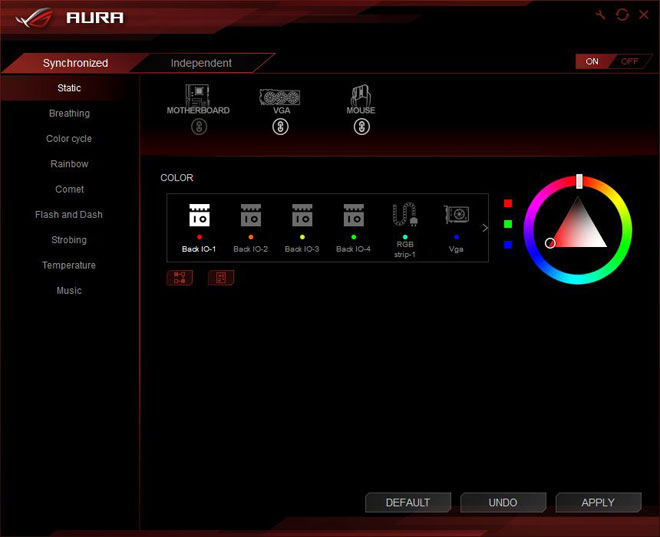Pick the green color swatch

coord(508,224)
